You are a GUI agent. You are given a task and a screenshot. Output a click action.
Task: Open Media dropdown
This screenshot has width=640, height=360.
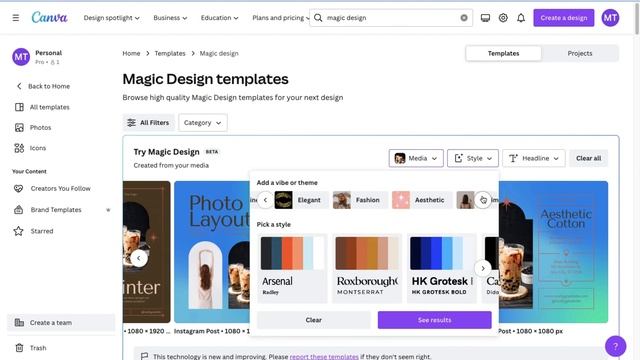416,158
